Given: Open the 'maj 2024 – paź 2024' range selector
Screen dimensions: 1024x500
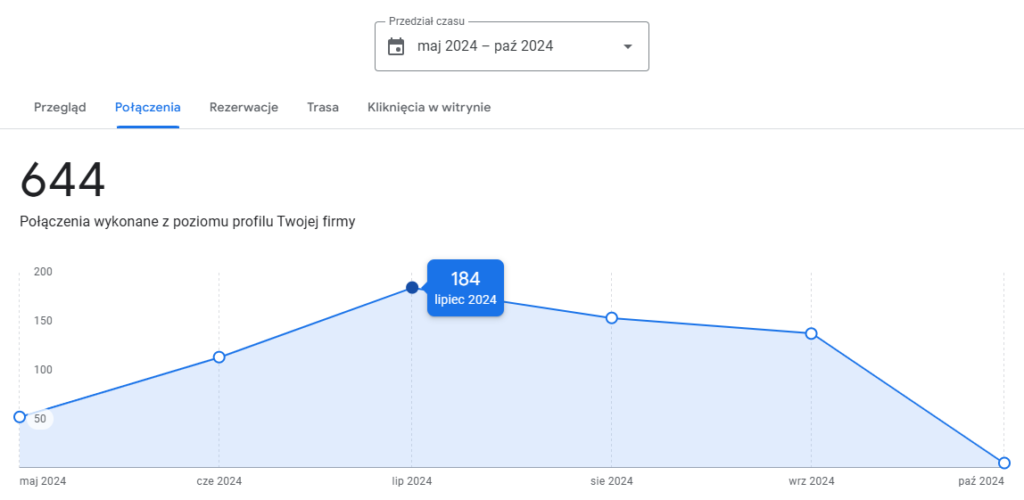Looking at the screenshot, I should [486, 46].
